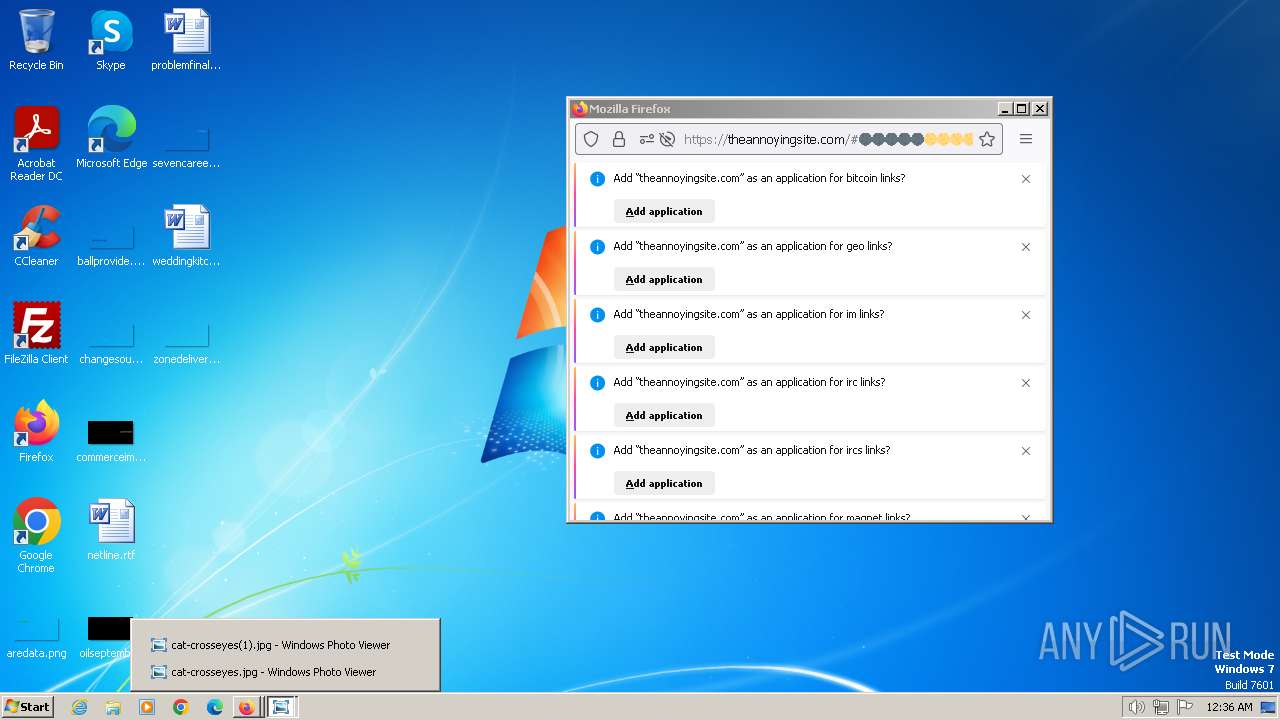Screen dimensions: 1280x720
Task: Select the changesou desktop file
Action: click(111, 342)
